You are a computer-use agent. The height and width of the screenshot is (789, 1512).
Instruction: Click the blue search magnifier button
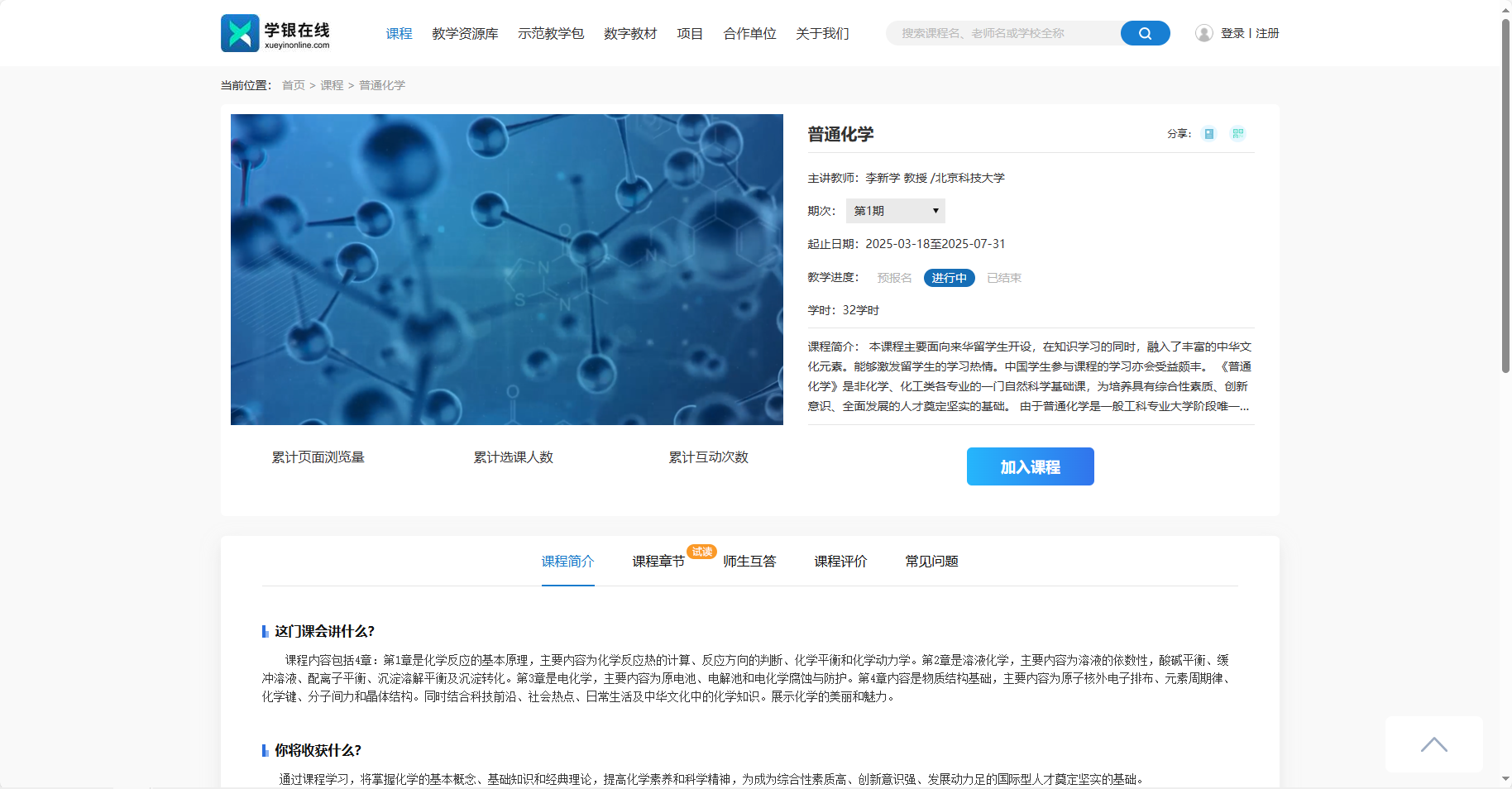1145,33
